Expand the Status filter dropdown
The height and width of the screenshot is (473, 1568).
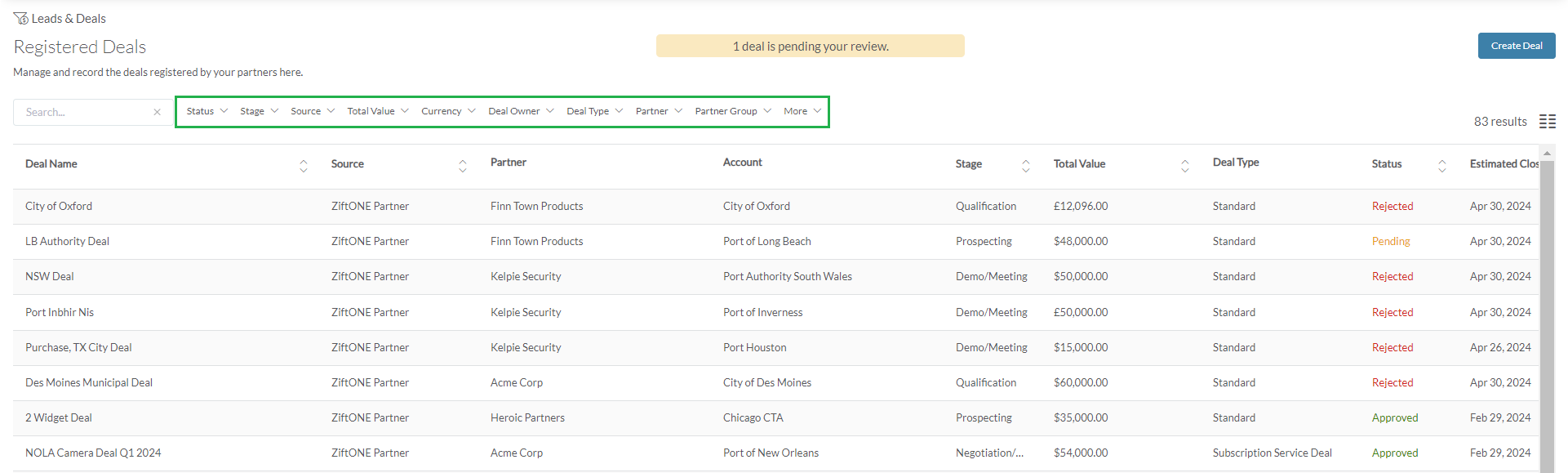point(207,111)
